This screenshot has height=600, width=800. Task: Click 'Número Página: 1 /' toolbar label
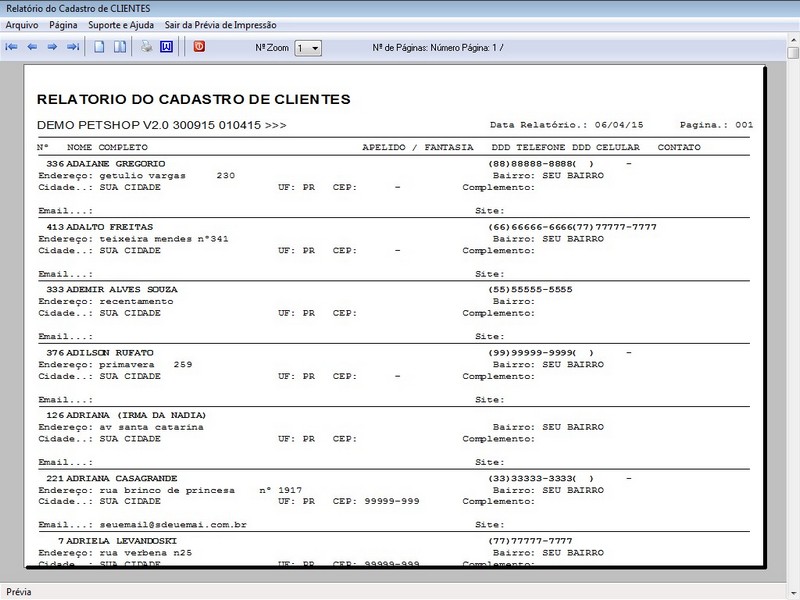point(467,47)
